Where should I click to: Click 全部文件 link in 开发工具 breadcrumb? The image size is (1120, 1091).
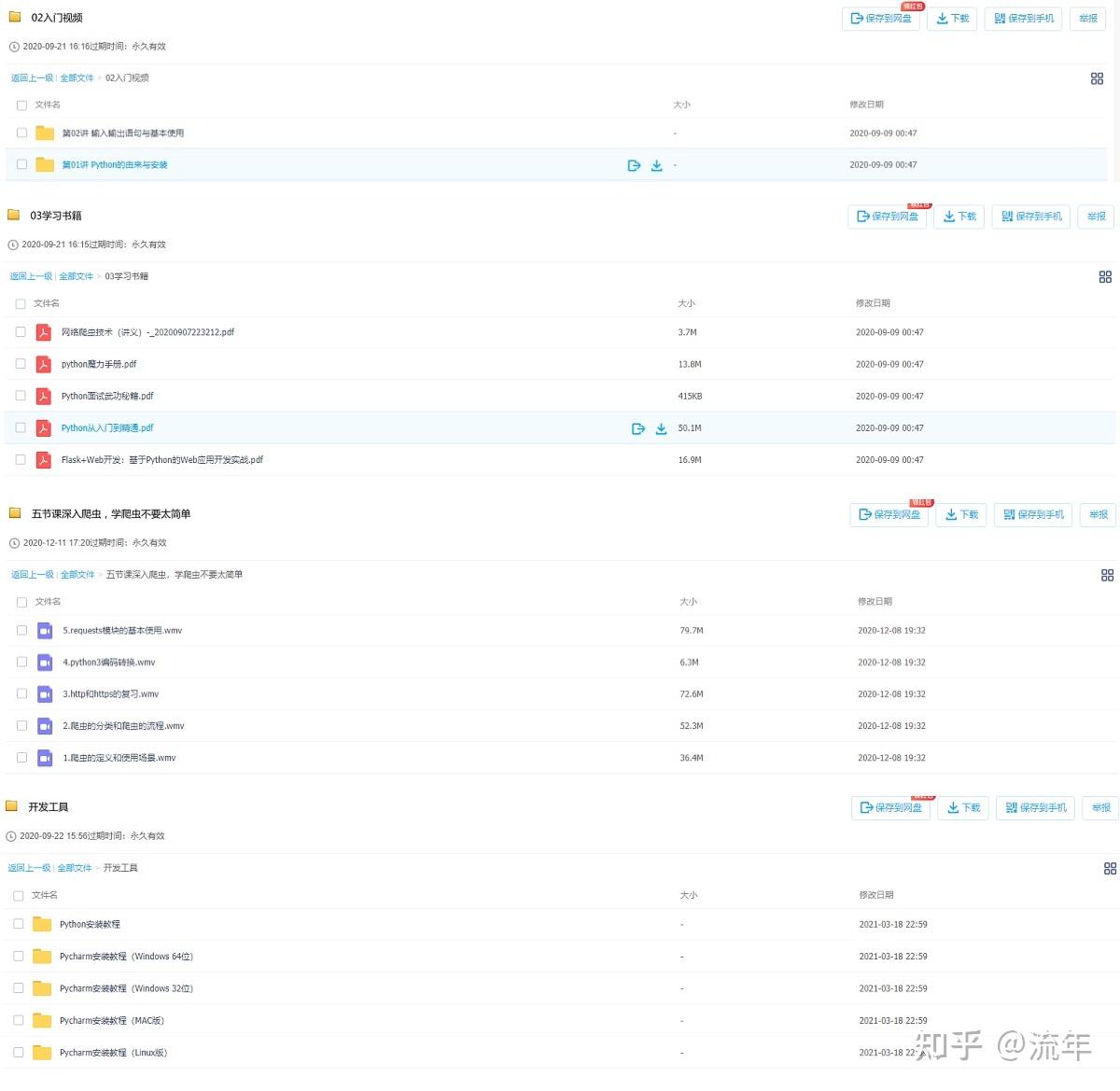(75, 868)
